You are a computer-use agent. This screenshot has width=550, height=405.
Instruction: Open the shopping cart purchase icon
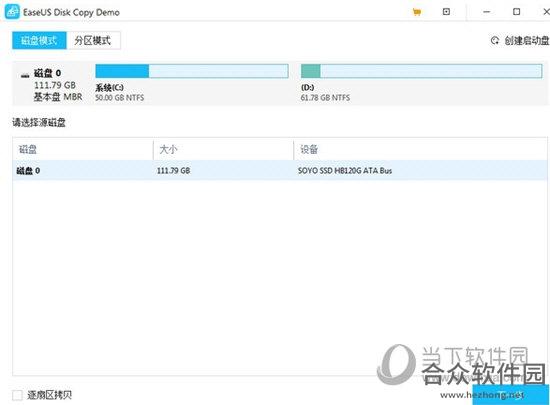[x=417, y=12]
